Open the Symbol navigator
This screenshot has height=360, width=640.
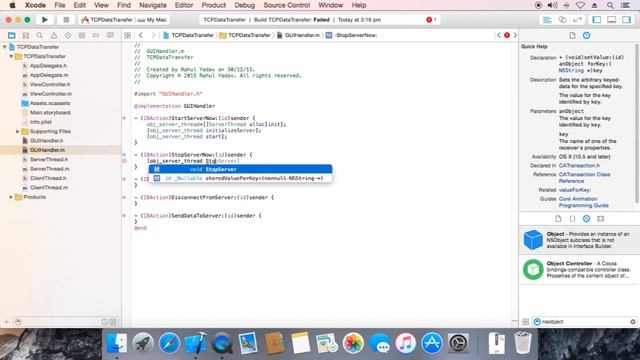26,36
